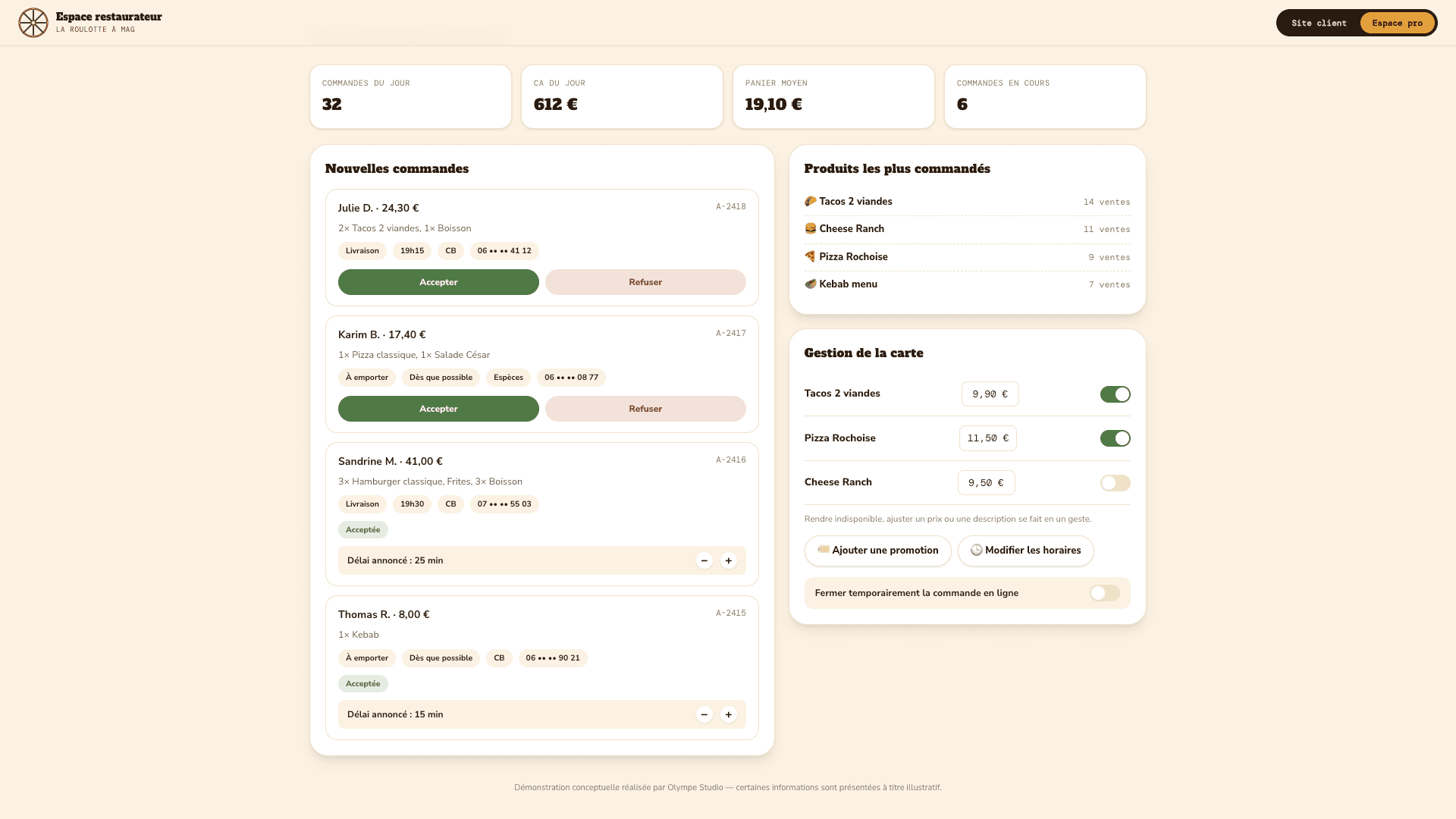1456x819 pixels.
Task: Click the 19h30 time tag
Action: coord(412,504)
